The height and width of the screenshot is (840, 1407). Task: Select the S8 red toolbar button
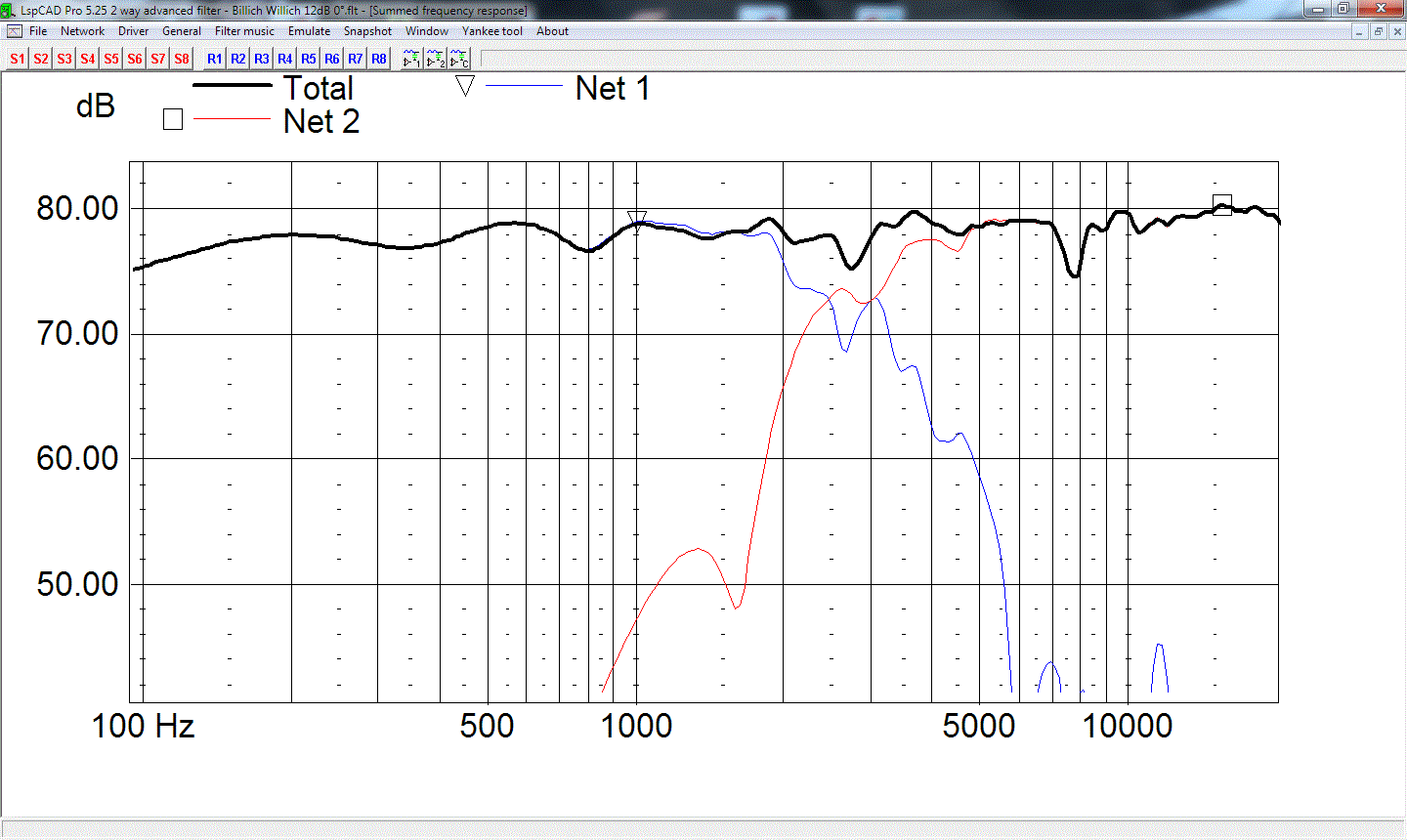coord(182,59)
